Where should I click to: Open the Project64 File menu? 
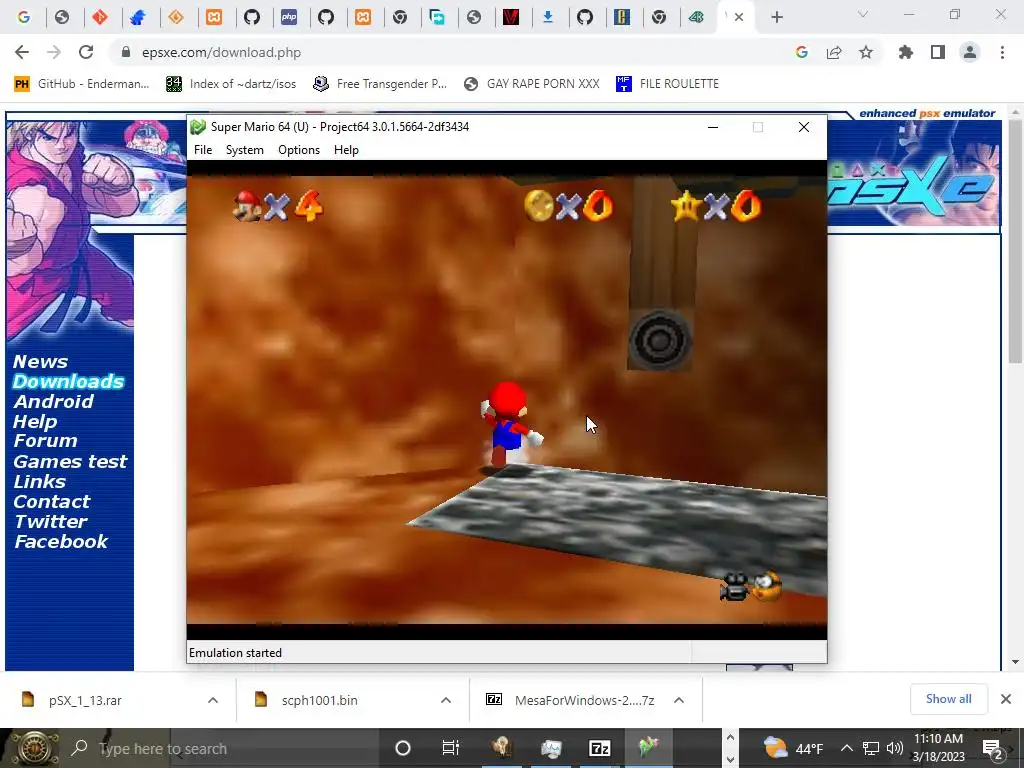pyautogui.click(x=203, y=150)
